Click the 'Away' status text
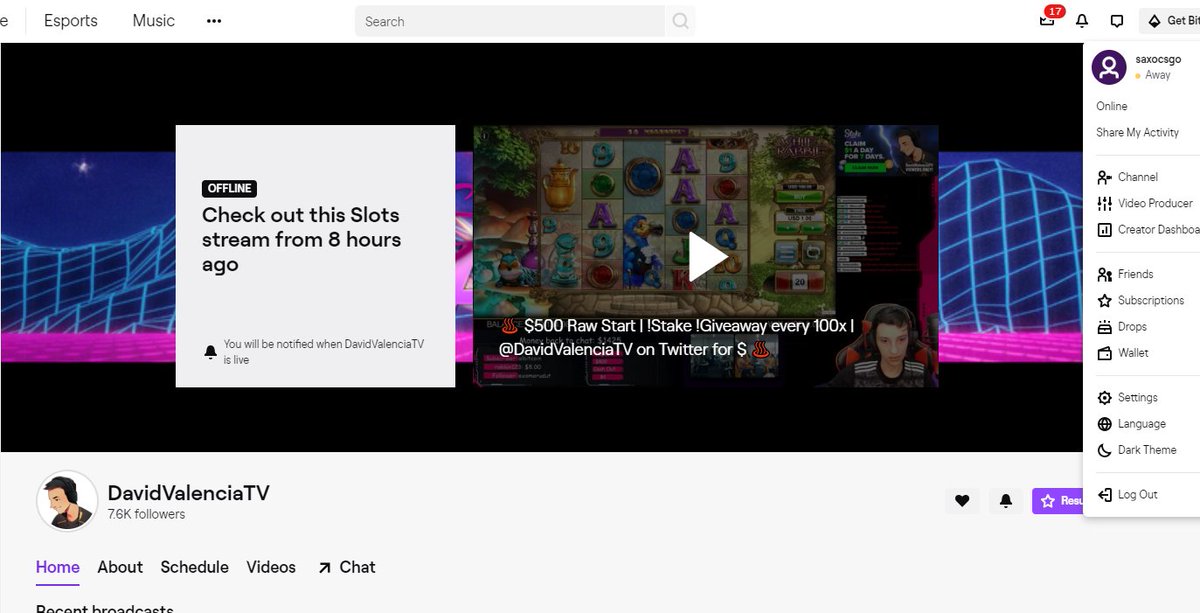The width and height of the screenshot is (1200, 613). (x=1158, y=75)
